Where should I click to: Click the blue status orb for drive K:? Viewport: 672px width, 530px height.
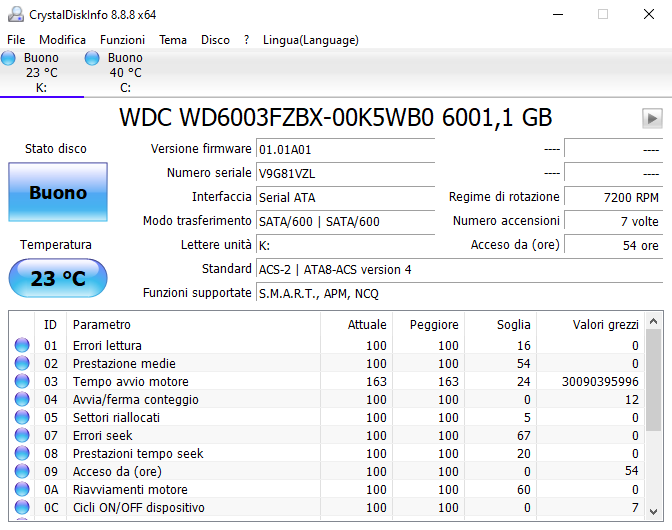(x=8, y=58)
